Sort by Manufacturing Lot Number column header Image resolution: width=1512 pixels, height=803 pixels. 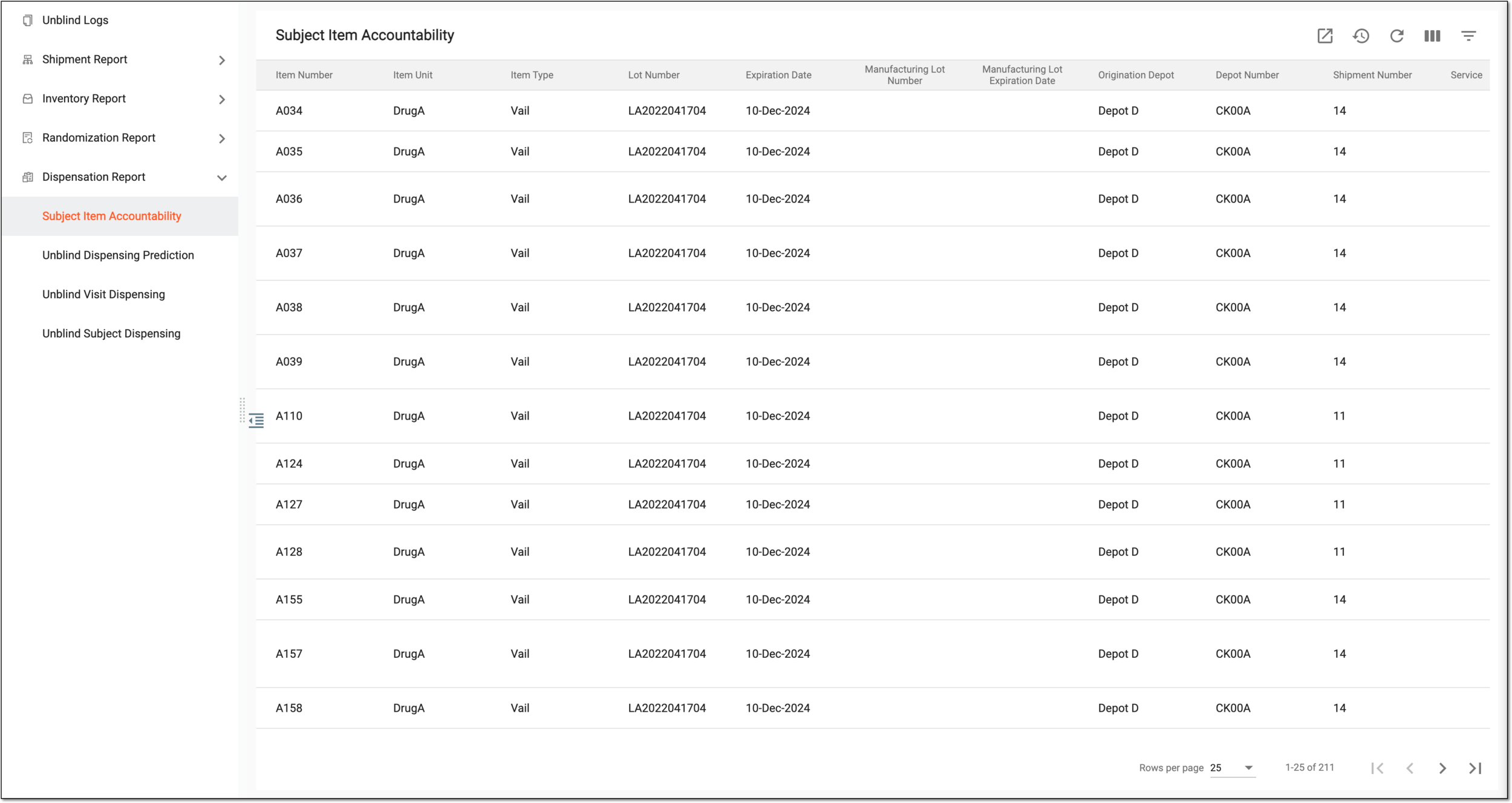coord(905,75)
